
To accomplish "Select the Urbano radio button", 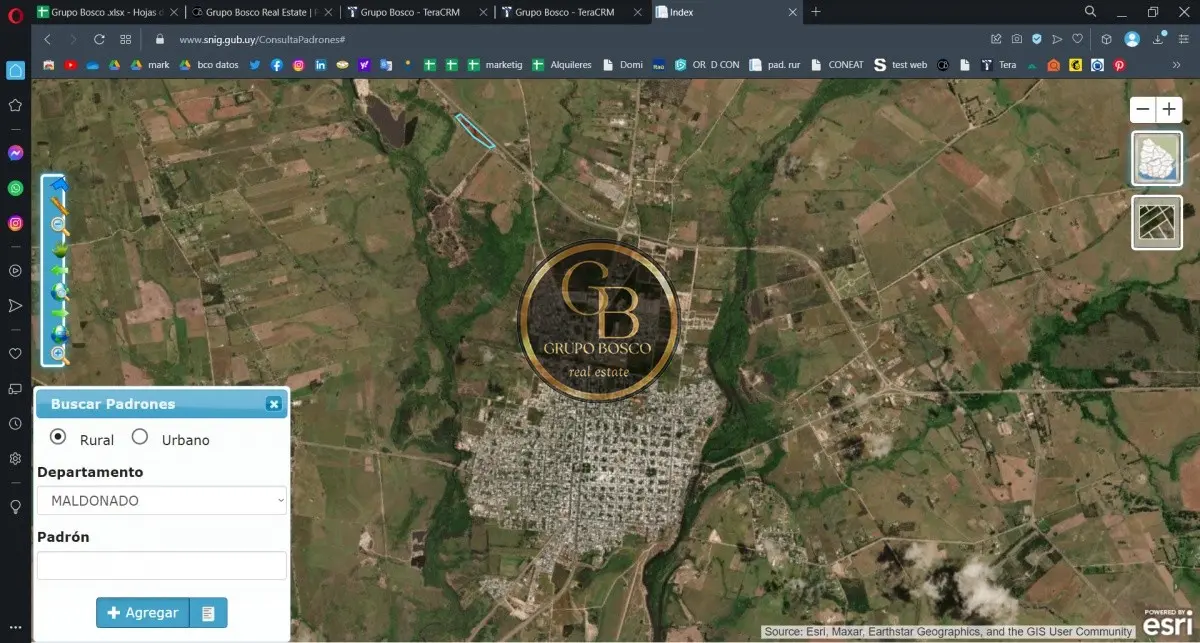I will pos(140,437).
